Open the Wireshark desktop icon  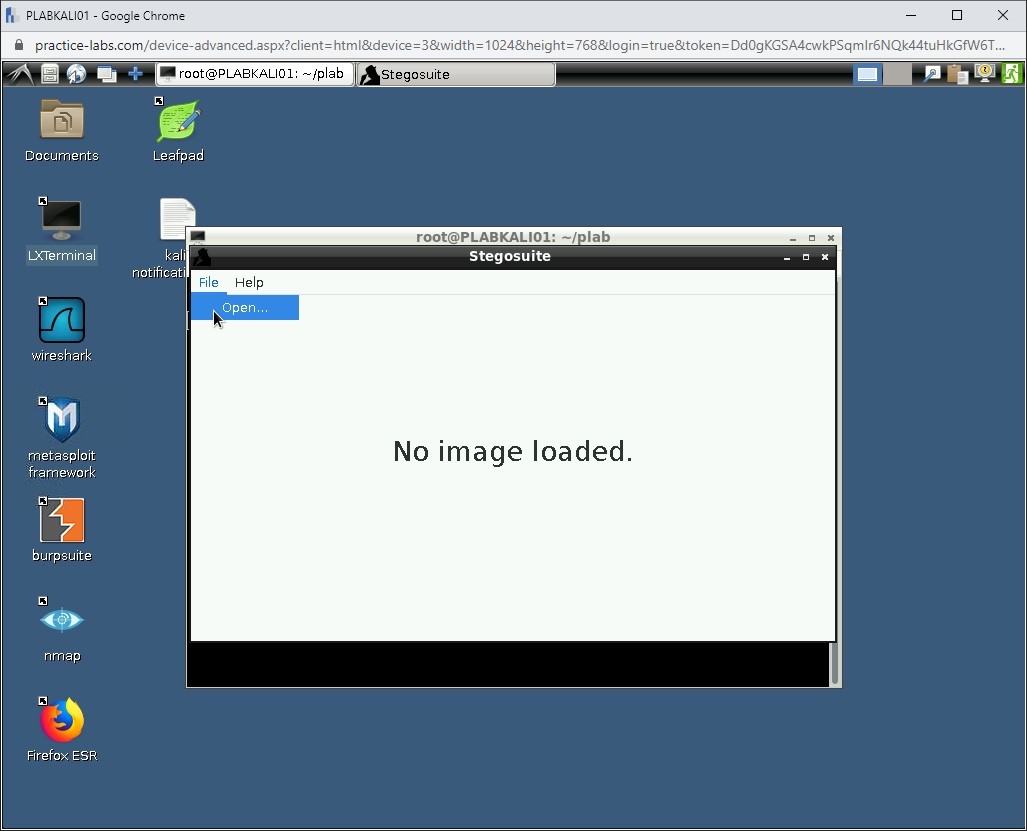pos(61,322)
